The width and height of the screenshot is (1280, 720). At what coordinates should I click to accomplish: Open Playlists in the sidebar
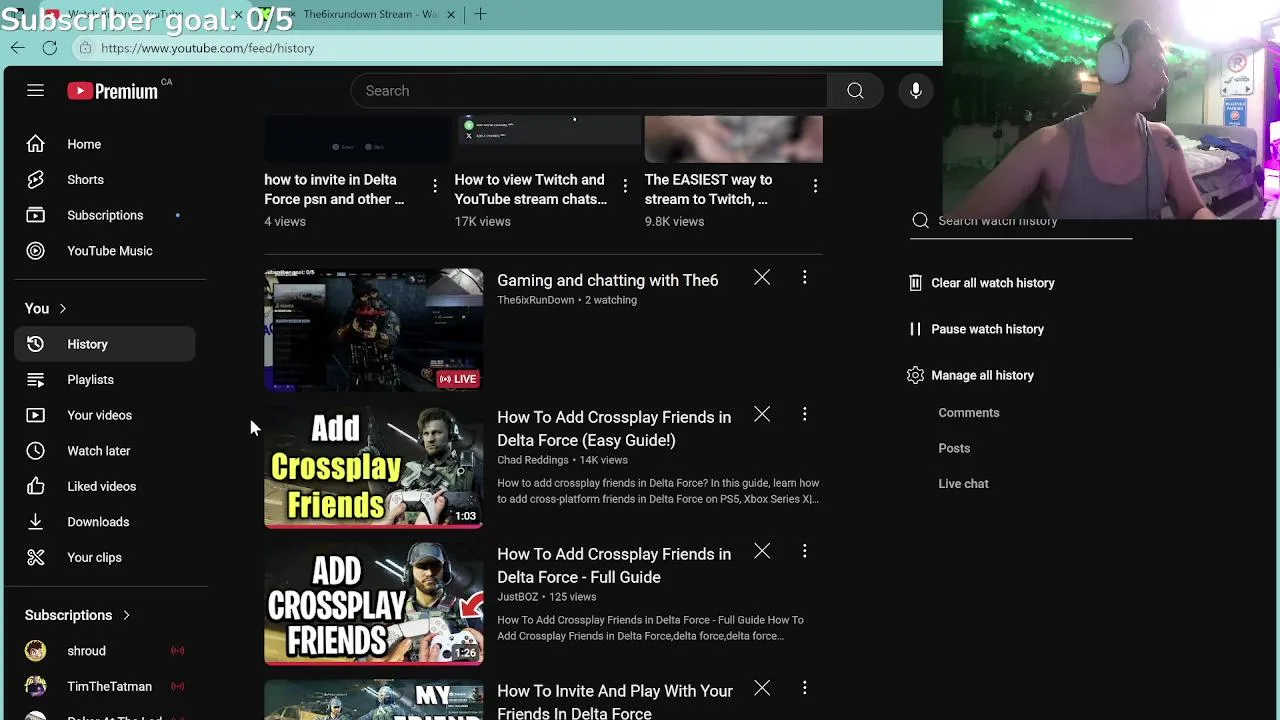point(105,380)
